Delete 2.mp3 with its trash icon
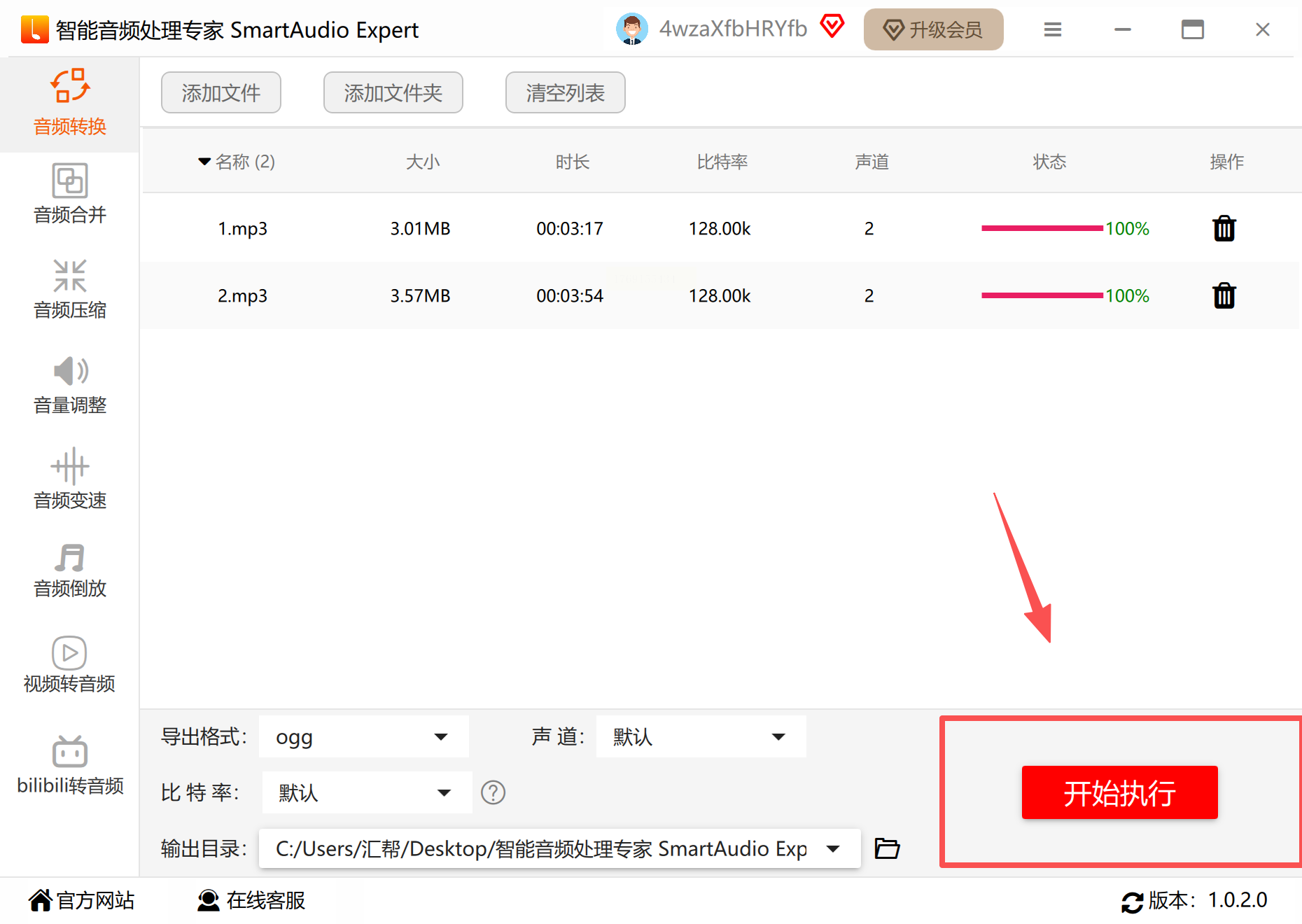1302x924 pixels. click(1224, 295)
